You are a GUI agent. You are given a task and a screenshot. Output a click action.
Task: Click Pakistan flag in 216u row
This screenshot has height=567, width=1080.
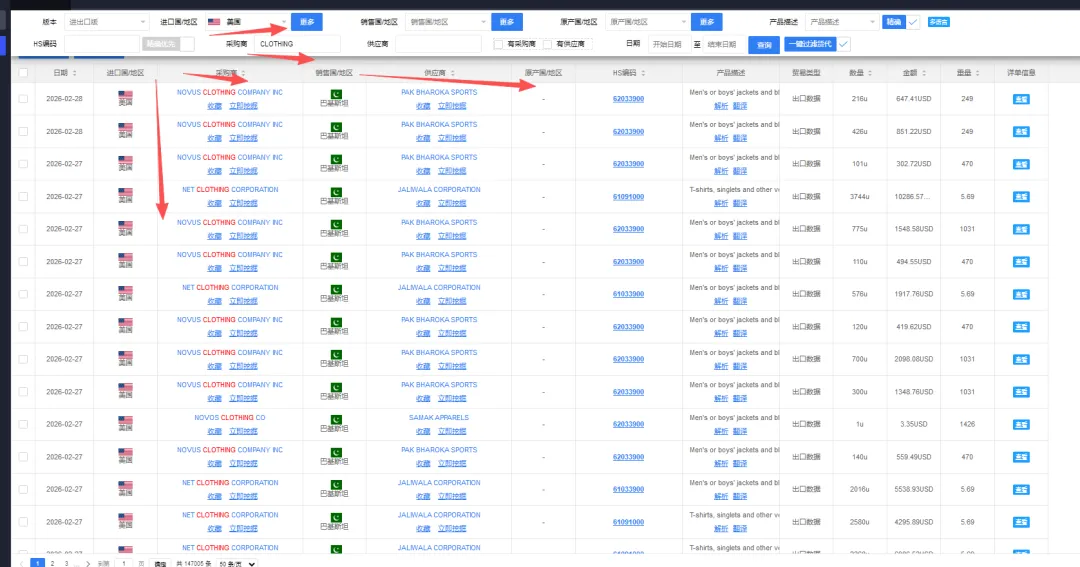tap(335, 94)
